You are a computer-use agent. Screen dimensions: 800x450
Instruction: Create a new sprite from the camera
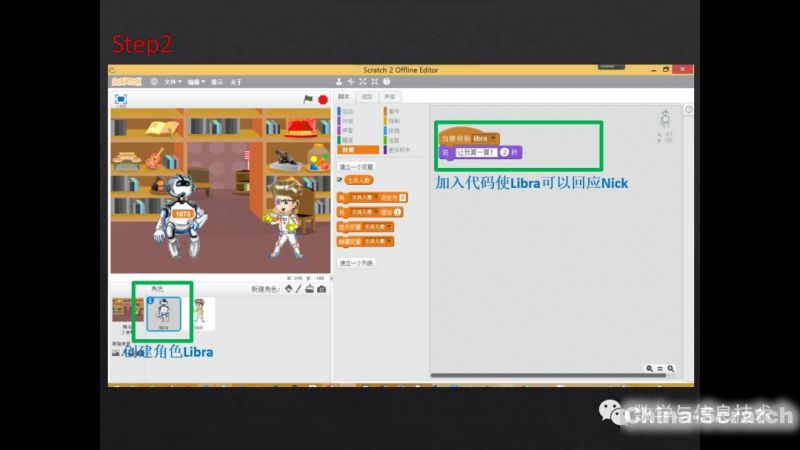coord(321,289)
